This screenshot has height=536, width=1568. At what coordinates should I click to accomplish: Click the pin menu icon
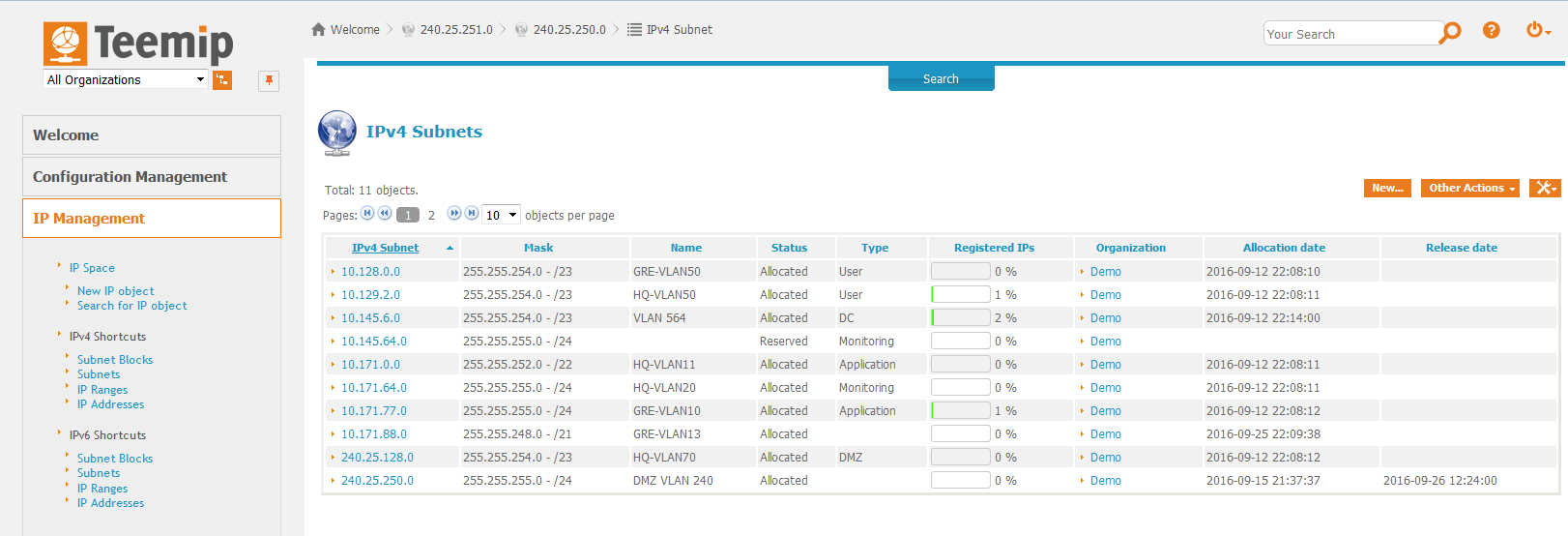(269, 80)
